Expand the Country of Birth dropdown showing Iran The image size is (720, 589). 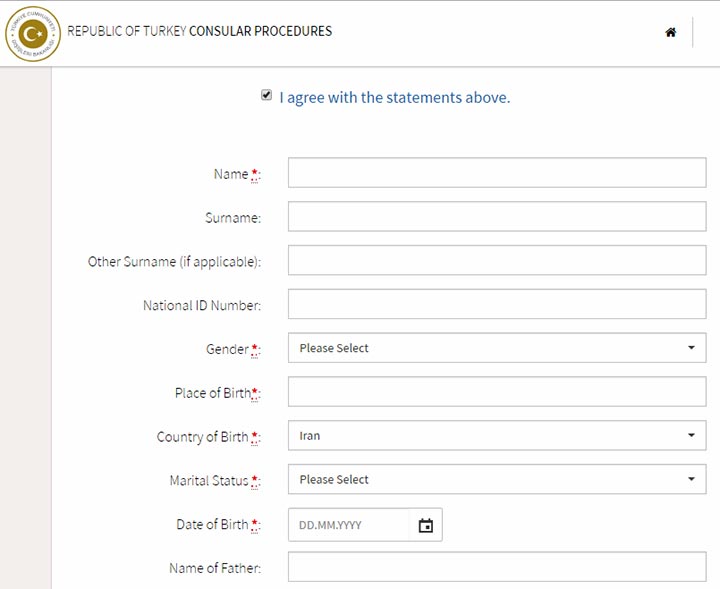click(x=497, y=435)
